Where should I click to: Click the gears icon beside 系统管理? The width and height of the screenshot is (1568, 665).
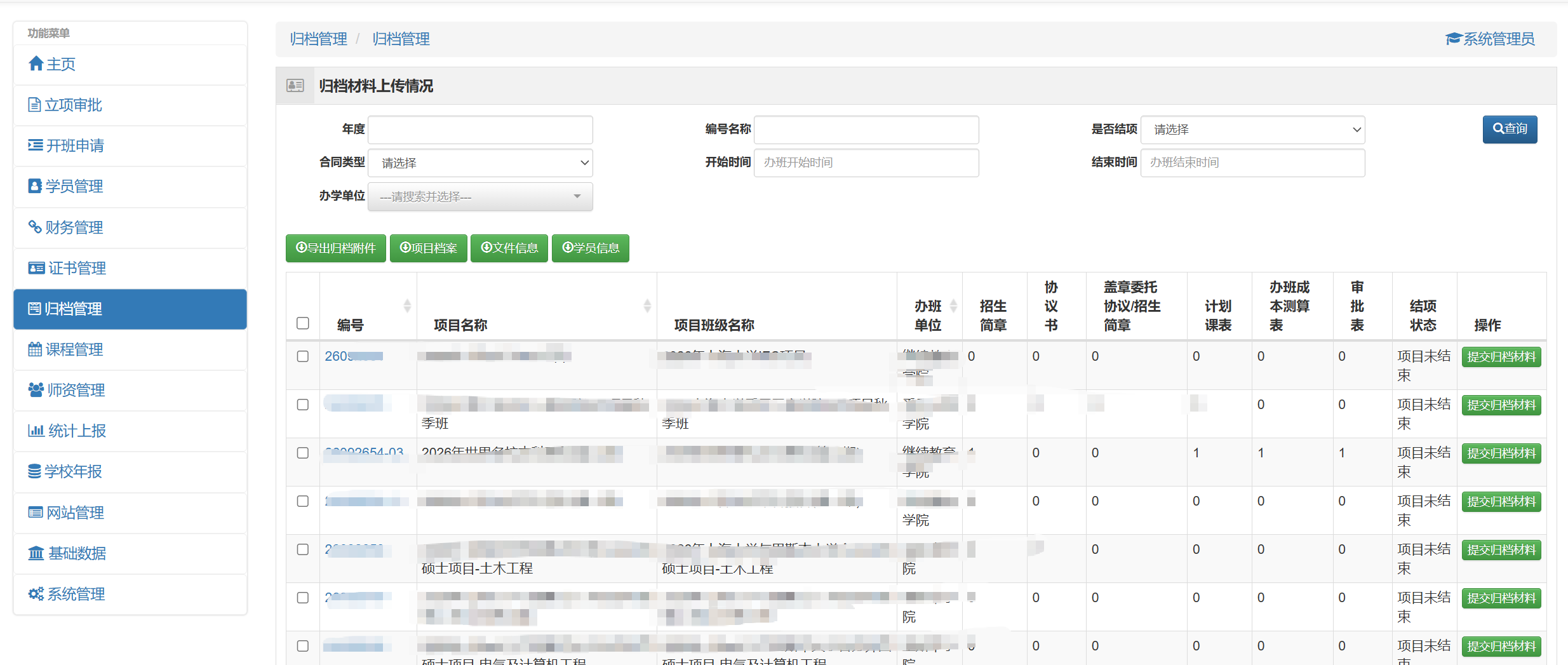click(36, 593)
